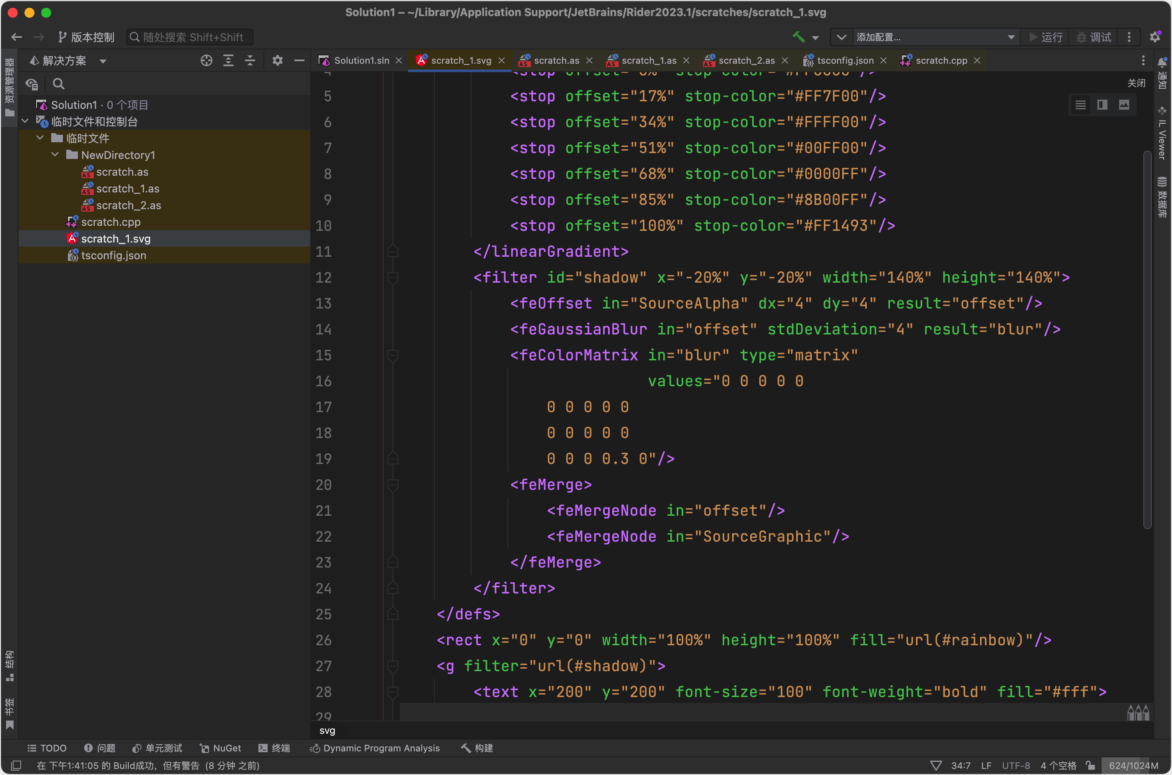1172x775 pixels.
Task: Select editor-only view mode icon
Action: pos(1081,105)
